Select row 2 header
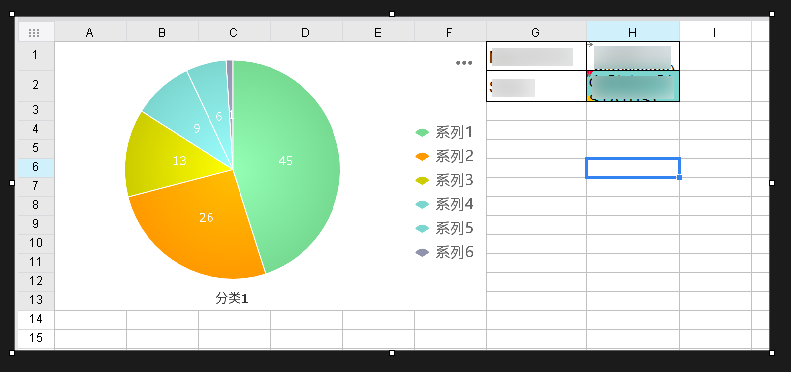This screenshot has width=791, height=372. pos(35,85)
